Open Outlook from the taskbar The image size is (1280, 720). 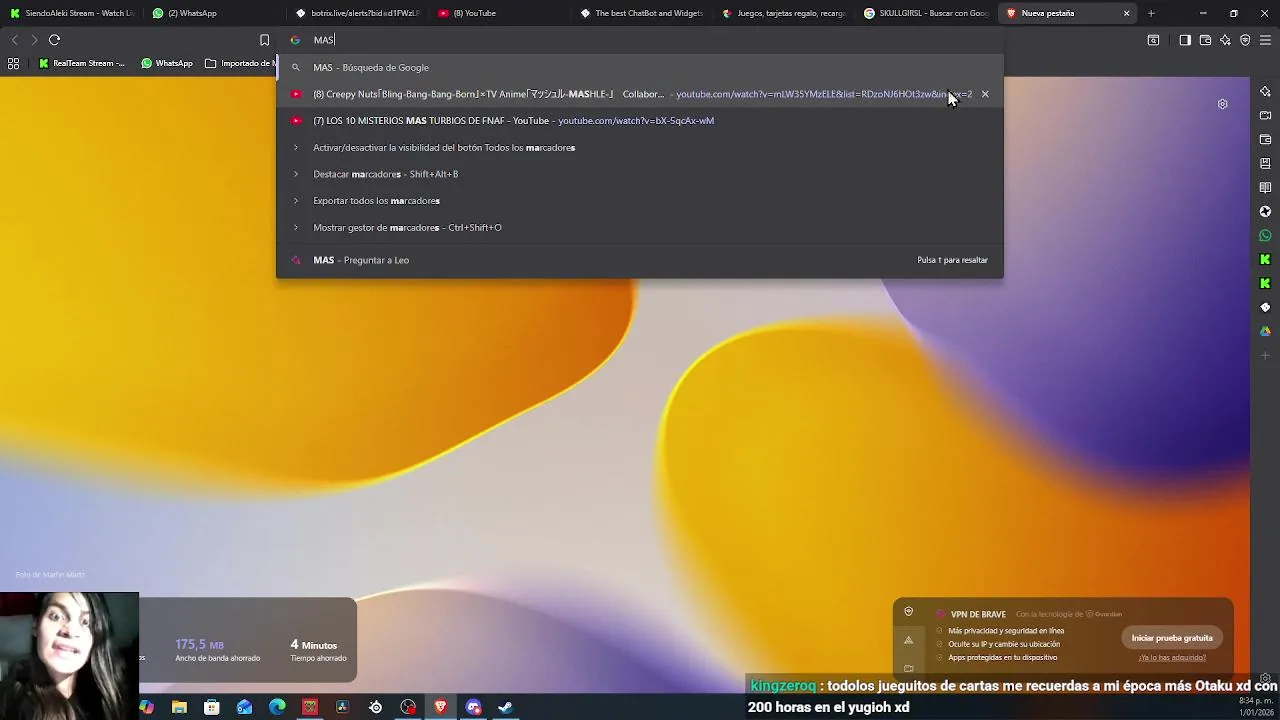click(x=245, y=707)
